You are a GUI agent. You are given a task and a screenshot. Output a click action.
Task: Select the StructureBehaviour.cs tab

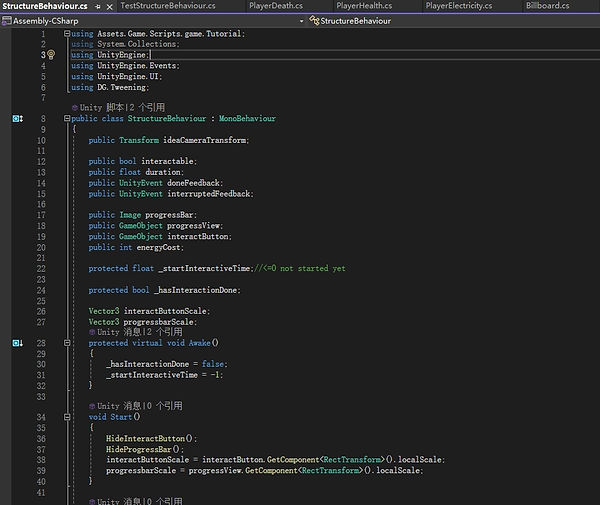click(x=45, y=6)
